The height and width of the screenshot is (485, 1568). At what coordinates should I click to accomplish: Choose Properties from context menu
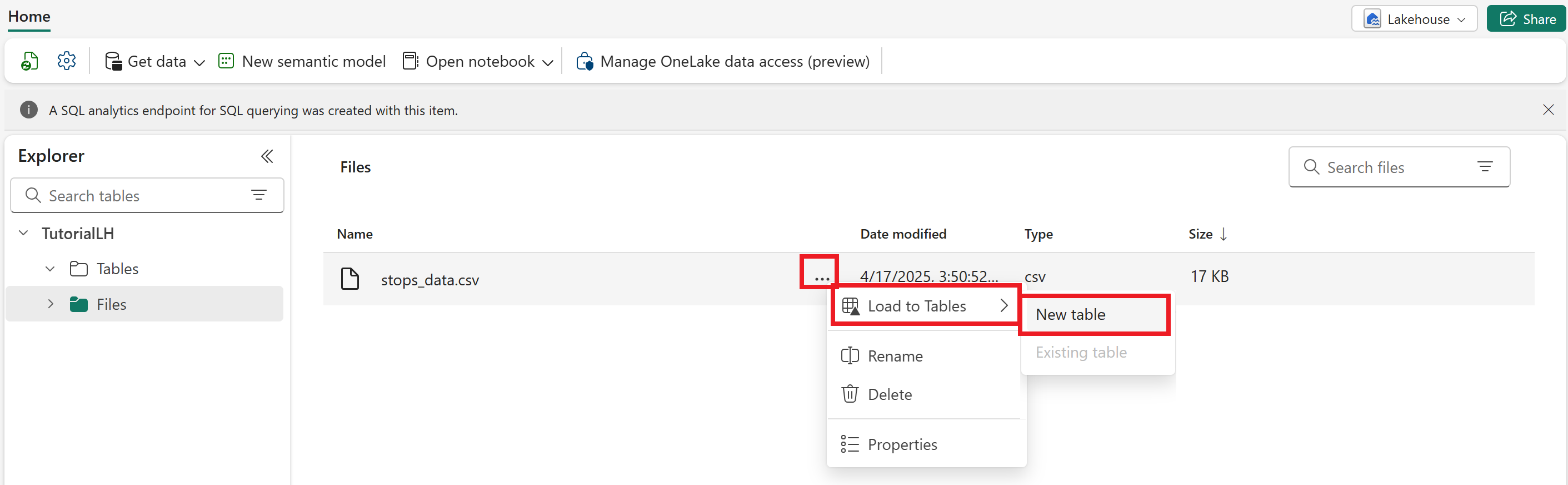(x=926, y=444)
